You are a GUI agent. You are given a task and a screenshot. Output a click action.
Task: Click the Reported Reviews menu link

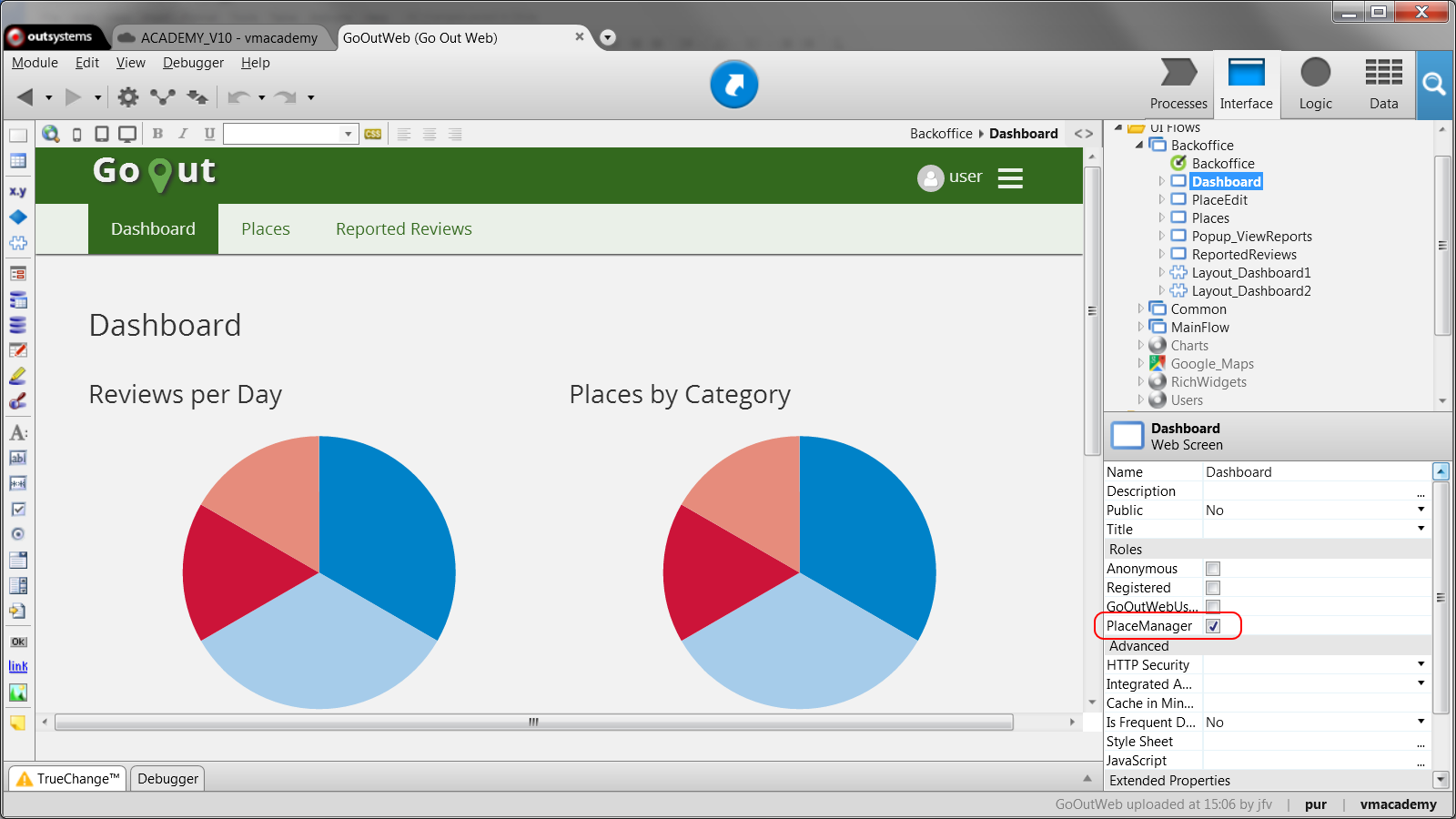click(x=404, y=229)
